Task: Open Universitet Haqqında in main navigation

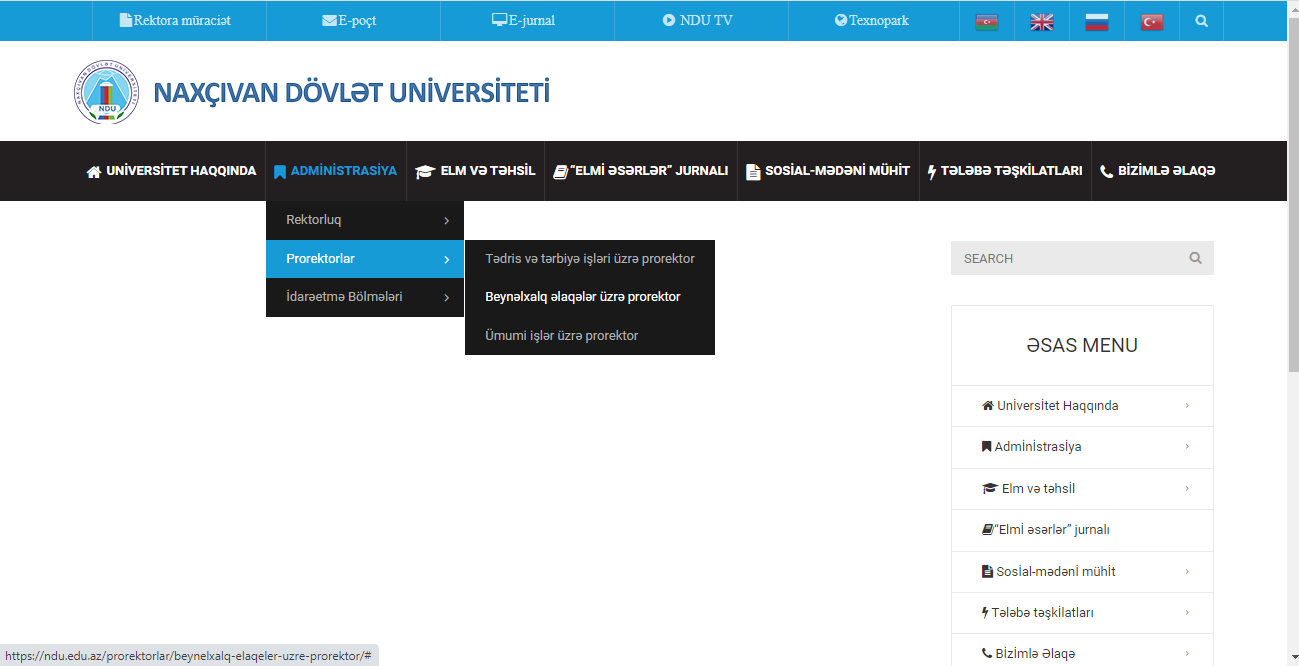Action: pyautogui.click(x=171, y=171)
